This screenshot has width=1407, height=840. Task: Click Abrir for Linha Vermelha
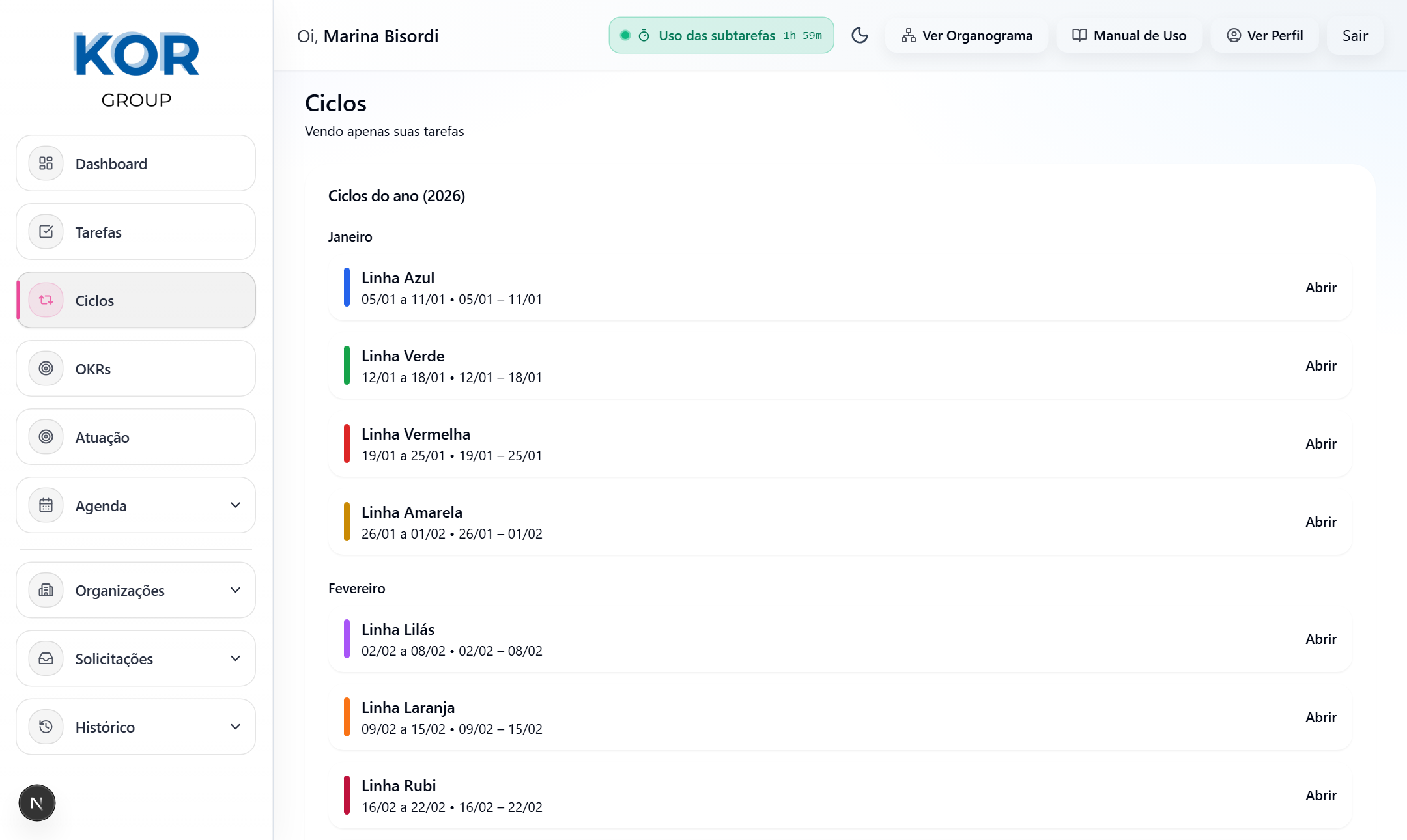click(1320, 444)
